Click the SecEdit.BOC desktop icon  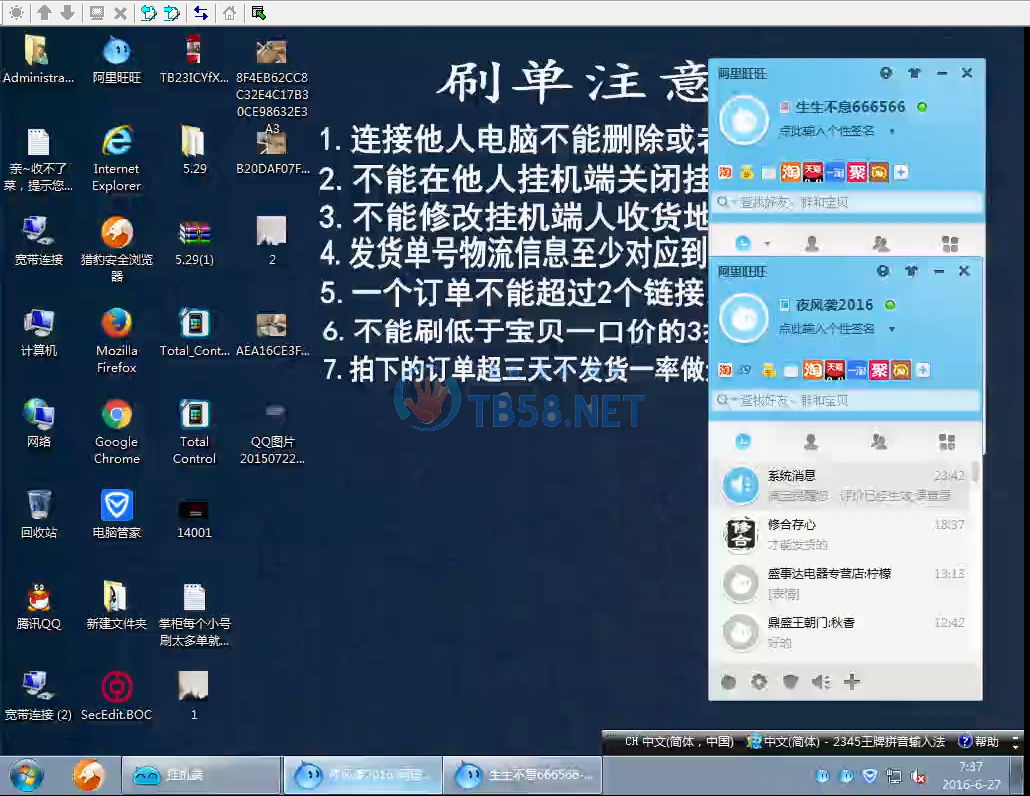tap(116, 696)
